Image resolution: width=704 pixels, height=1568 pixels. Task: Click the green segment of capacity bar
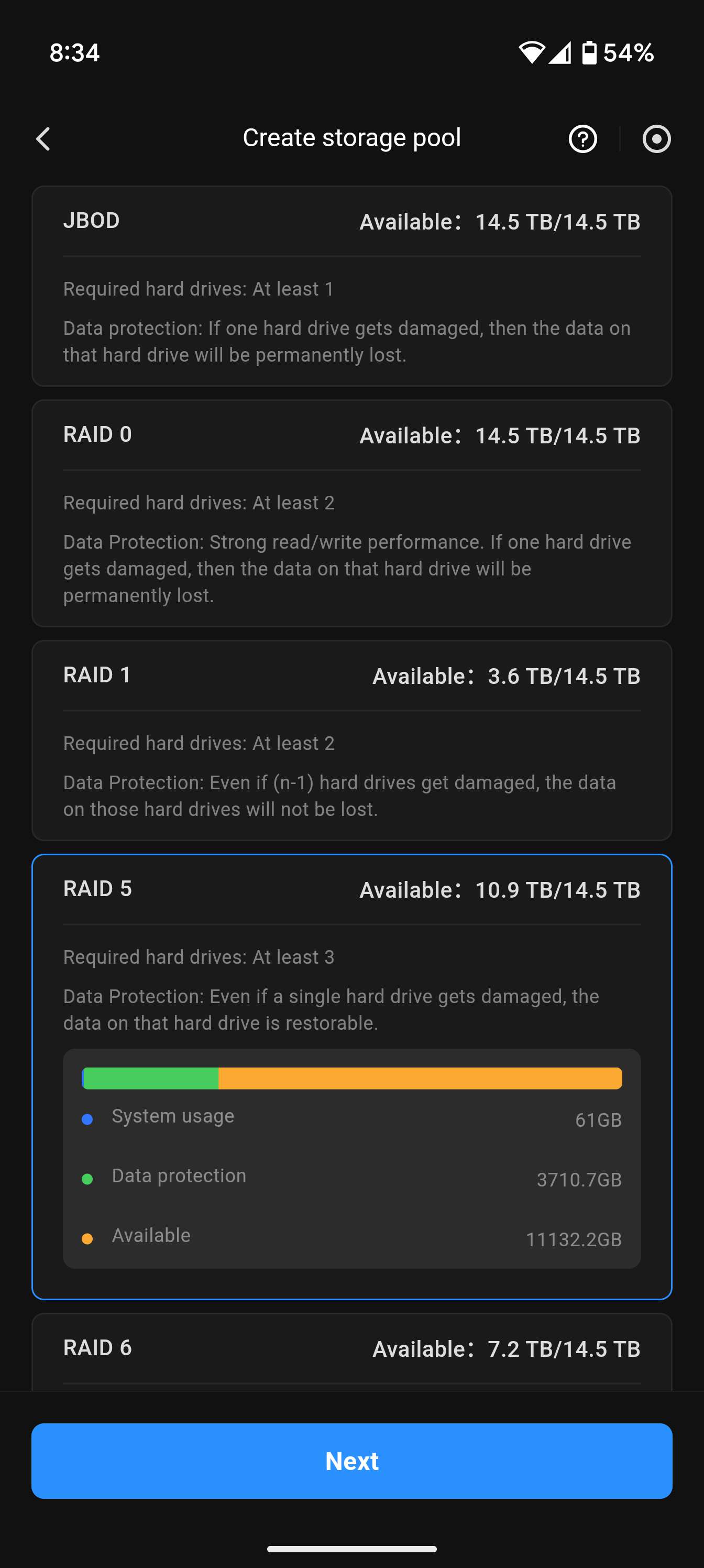(x=151, y=1078)
